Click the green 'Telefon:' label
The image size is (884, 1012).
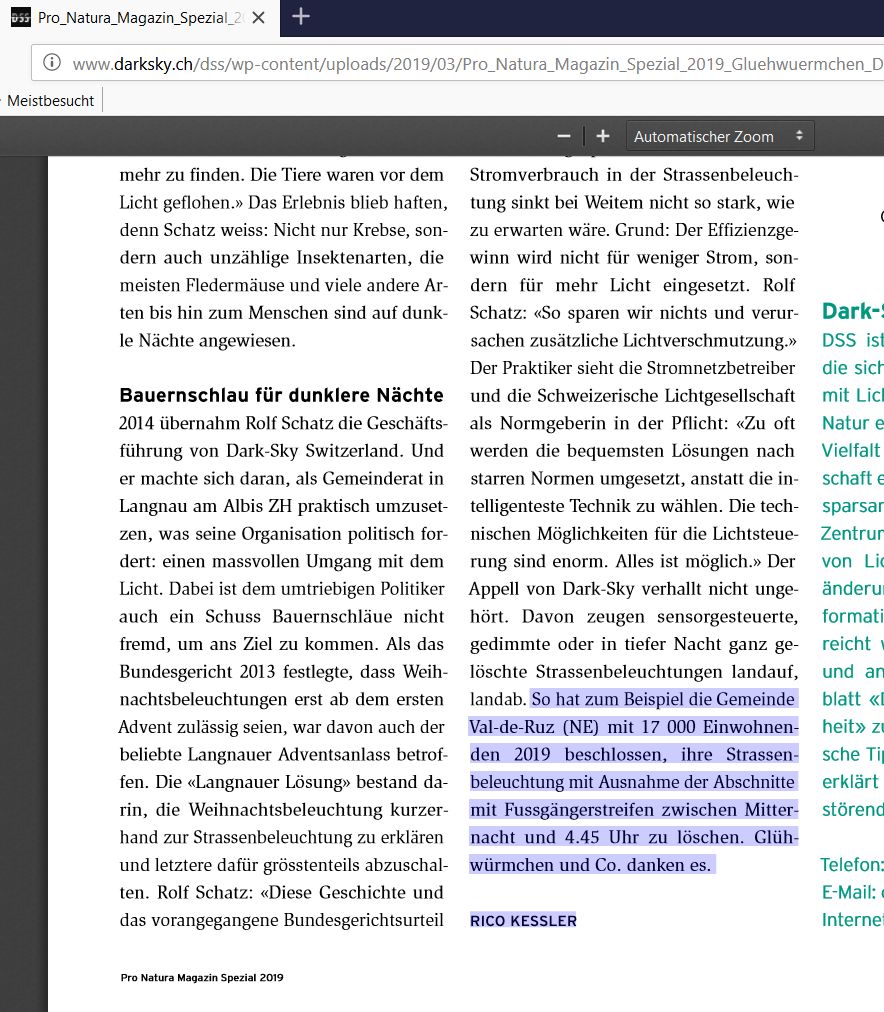(x=851, y=865)
